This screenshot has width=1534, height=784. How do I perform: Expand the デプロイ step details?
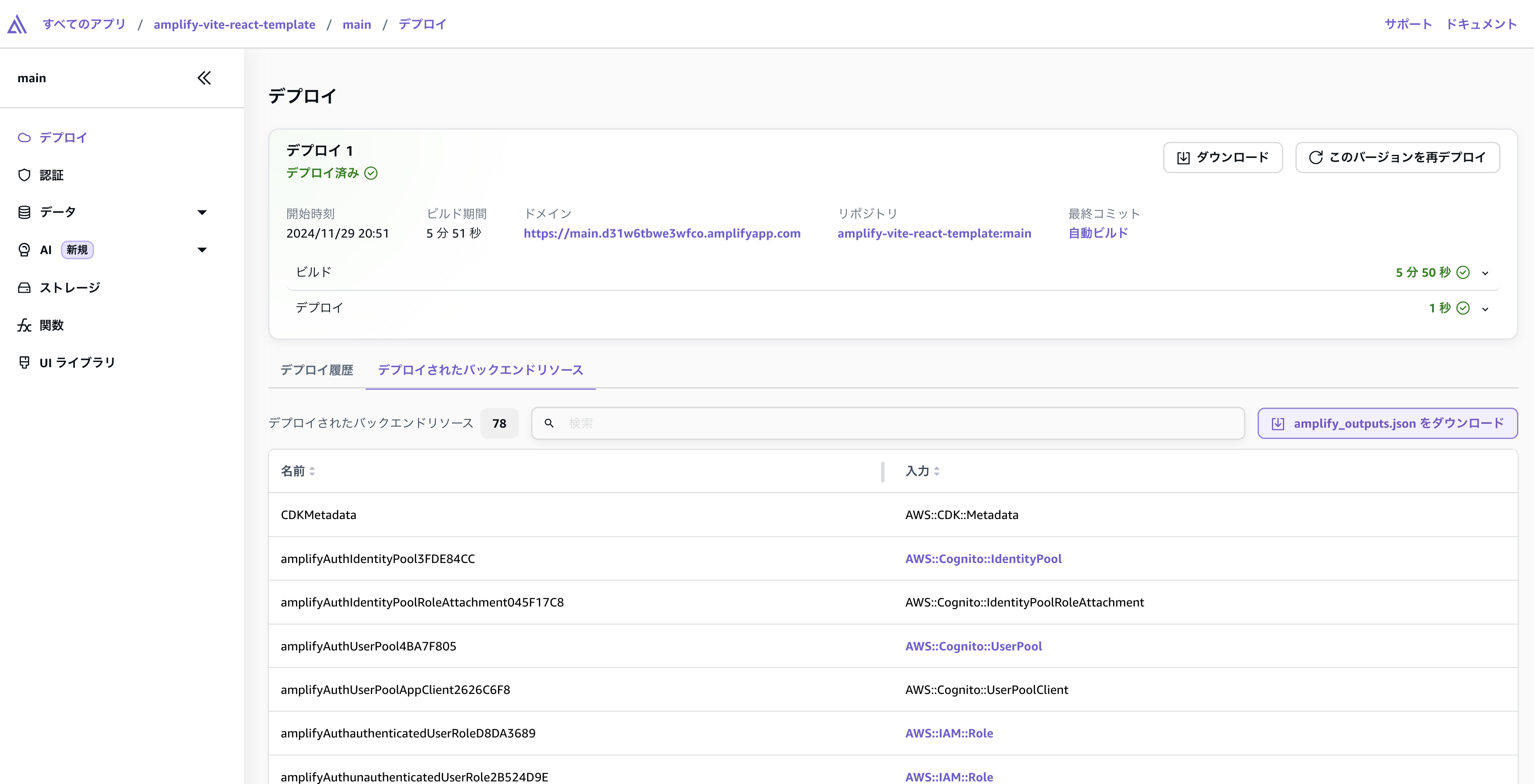(1485, 308)
